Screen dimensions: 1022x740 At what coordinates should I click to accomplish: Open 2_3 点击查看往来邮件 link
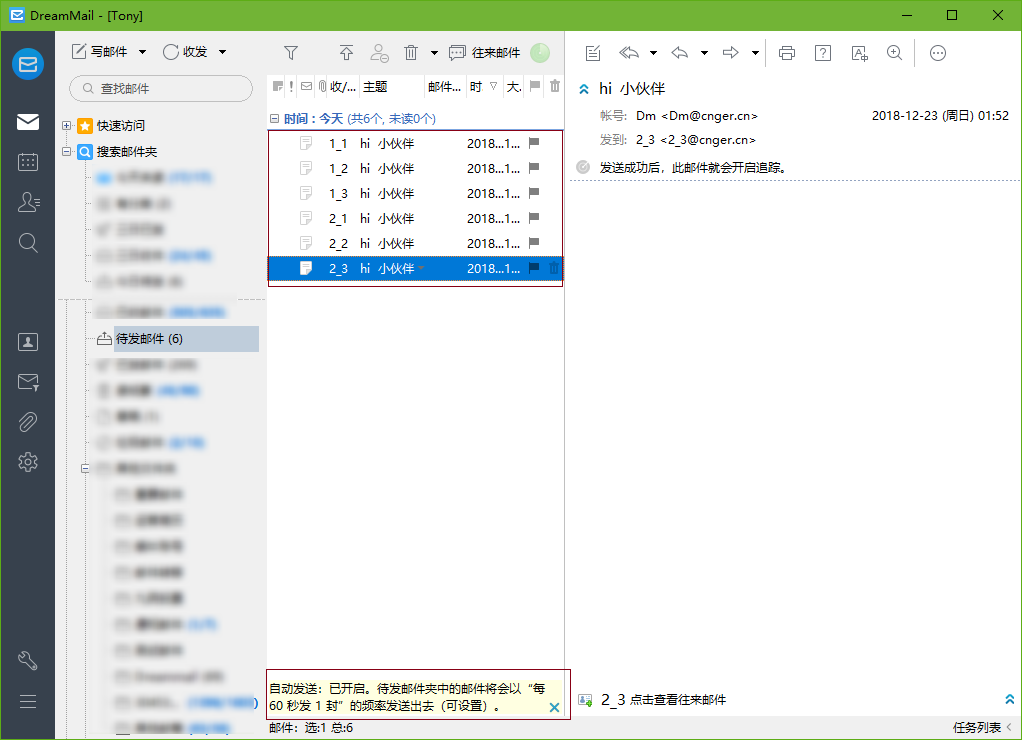coord(663,700)
